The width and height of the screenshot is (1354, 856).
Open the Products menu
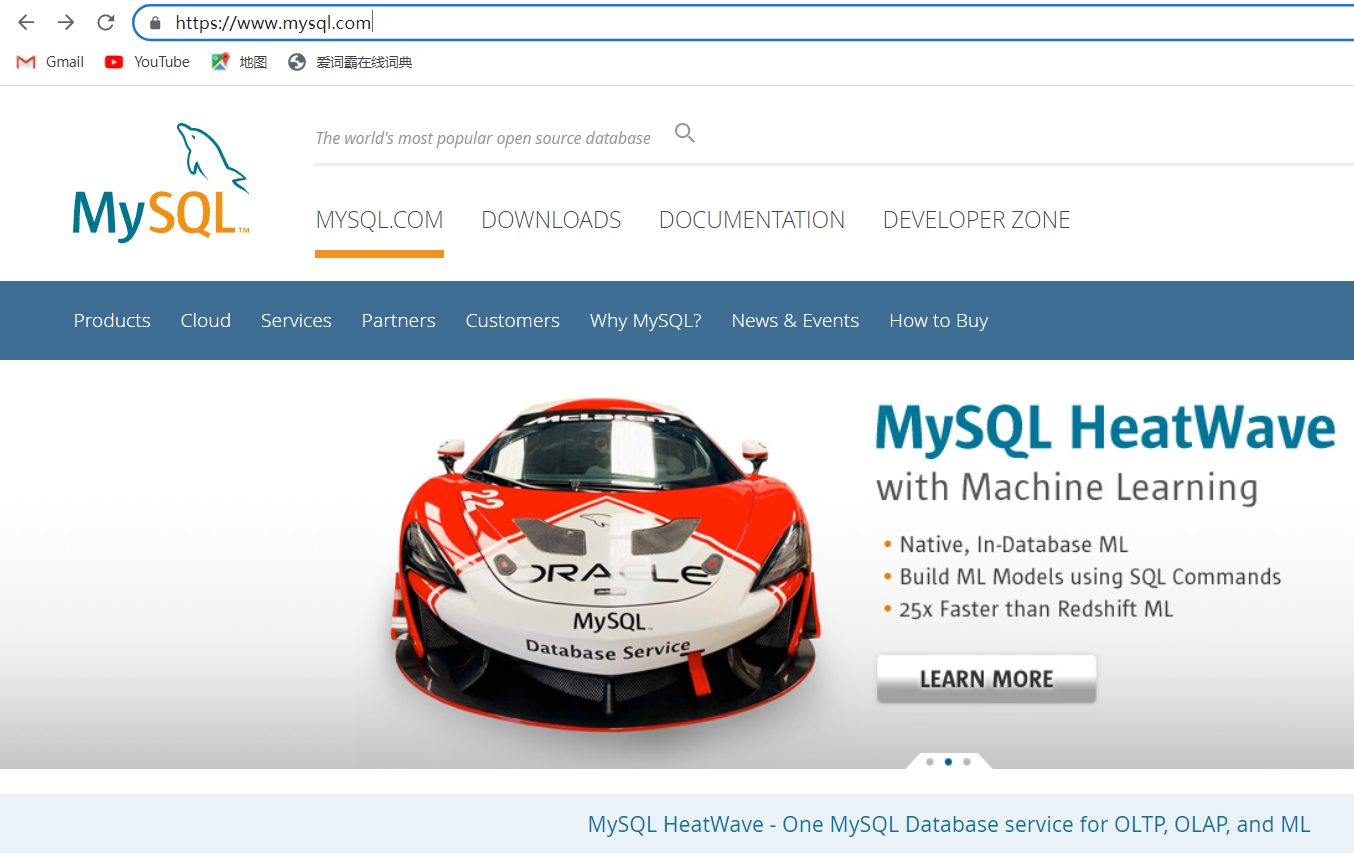[112, 321]
